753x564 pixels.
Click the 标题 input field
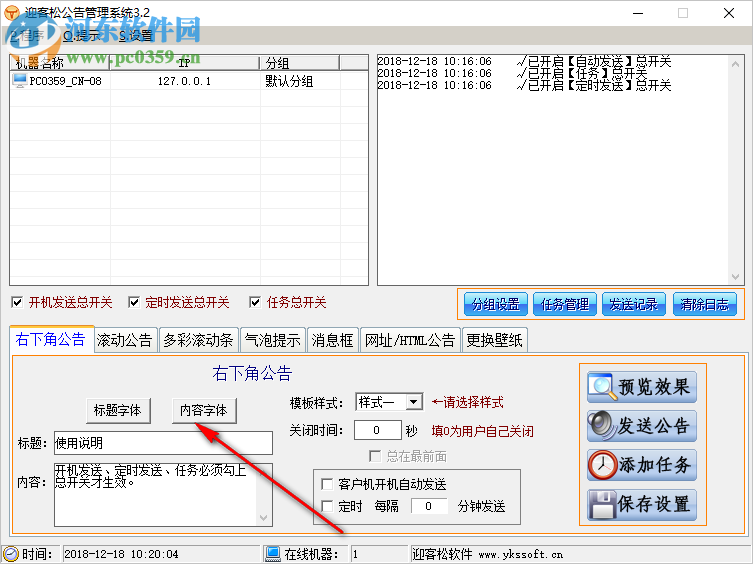point(163,443)
